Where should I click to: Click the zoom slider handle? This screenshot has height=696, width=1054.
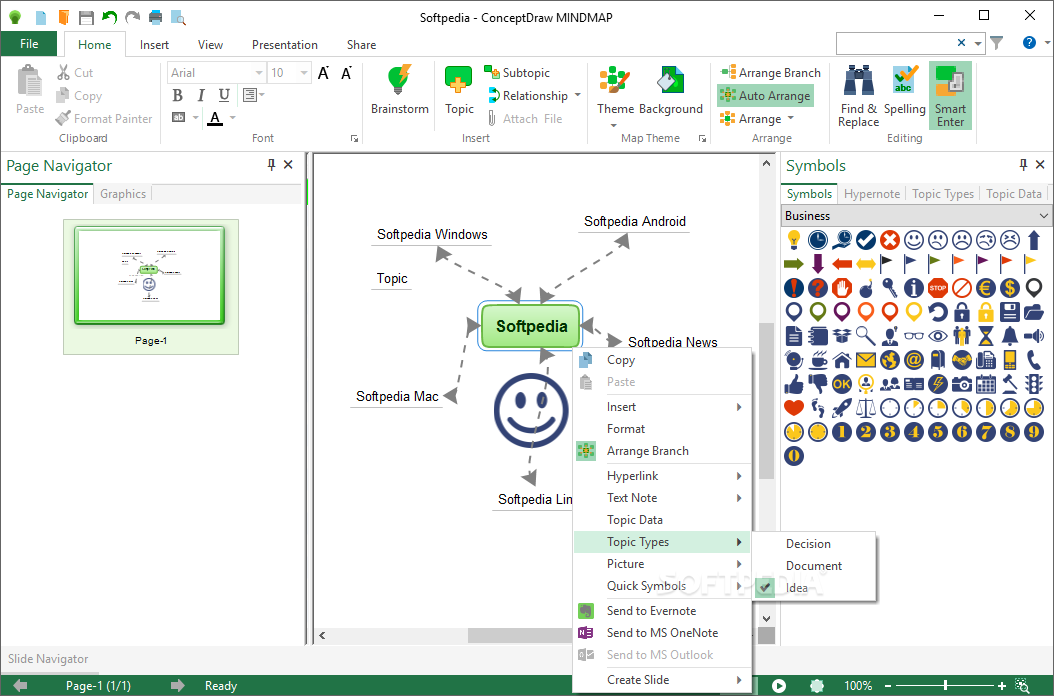coord(945,685)
